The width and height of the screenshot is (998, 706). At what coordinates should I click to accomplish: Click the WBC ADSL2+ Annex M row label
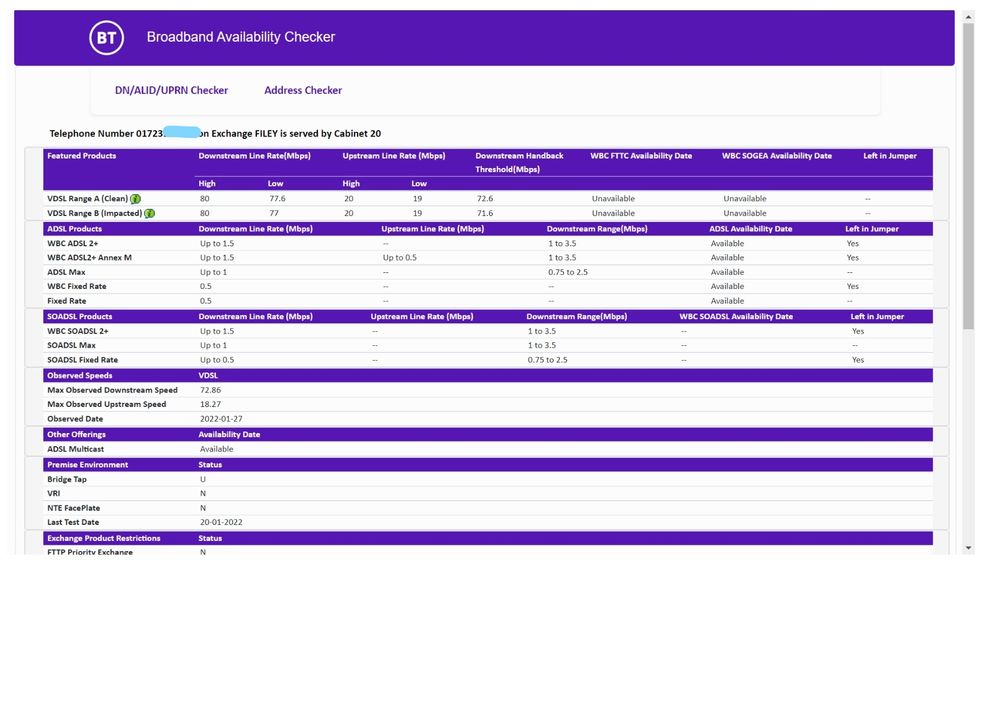89,258
